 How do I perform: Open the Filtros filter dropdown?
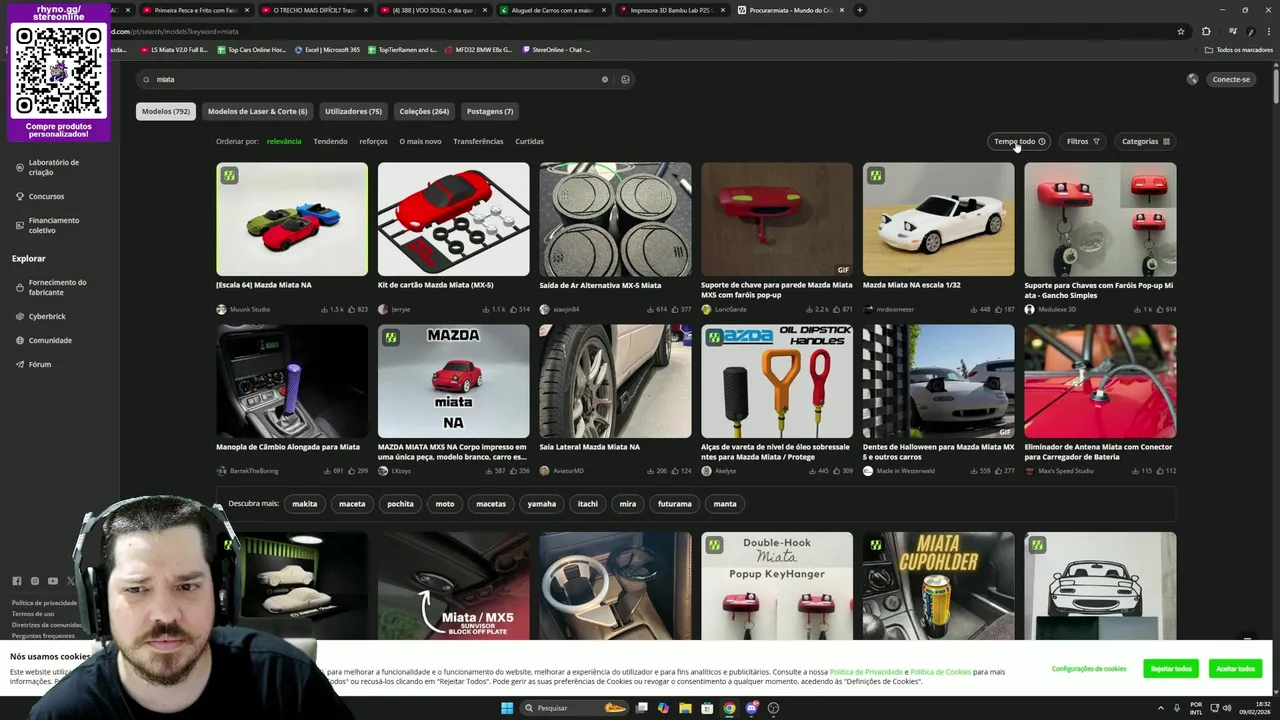(x=1083, y=141)
